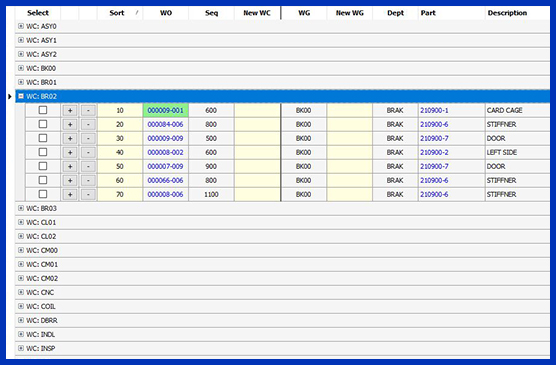Select the checkbox for work order 000008-006
This screenshot has height=365, width=556.
43,194
